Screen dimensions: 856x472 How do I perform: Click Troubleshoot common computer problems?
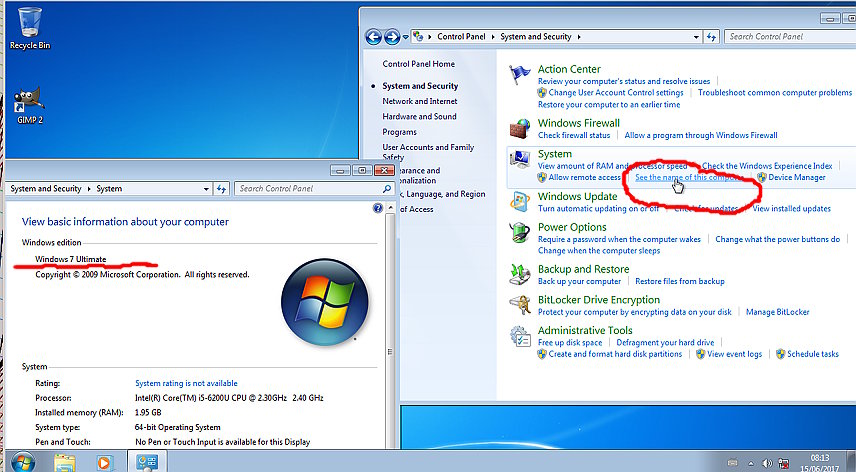775,93
